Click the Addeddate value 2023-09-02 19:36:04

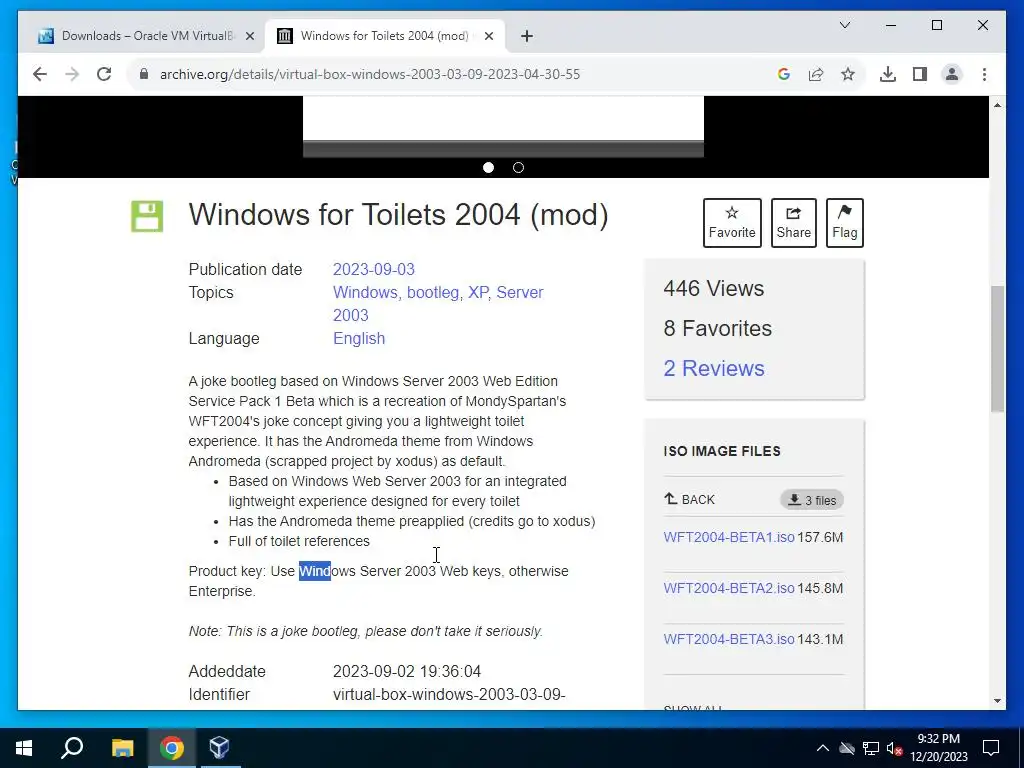(407, 671)
